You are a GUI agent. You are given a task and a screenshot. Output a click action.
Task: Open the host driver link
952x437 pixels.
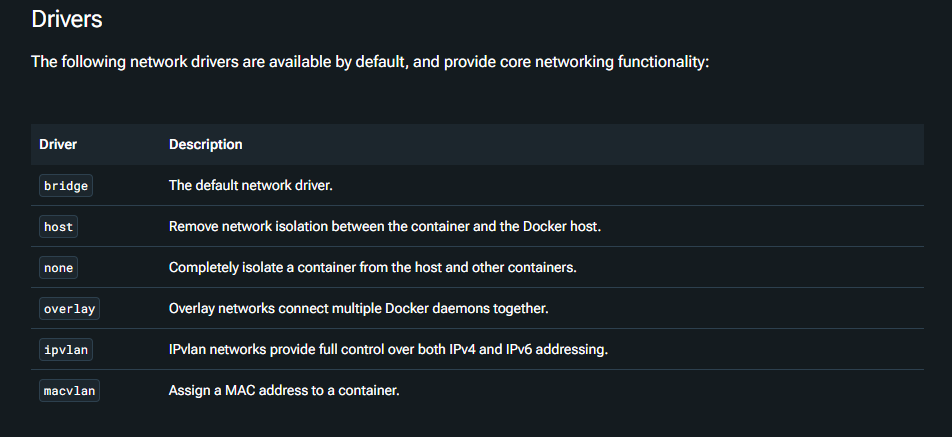pos(58,227)
